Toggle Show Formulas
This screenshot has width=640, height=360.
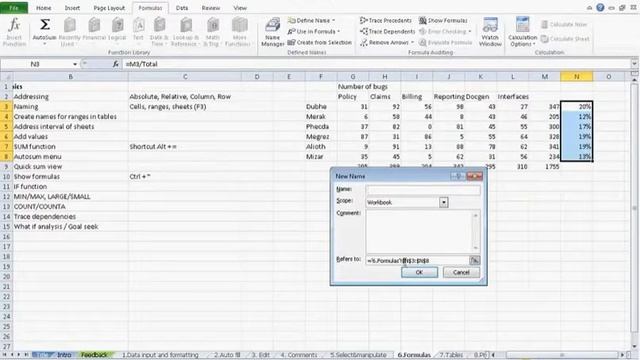[x=443, y=20]
